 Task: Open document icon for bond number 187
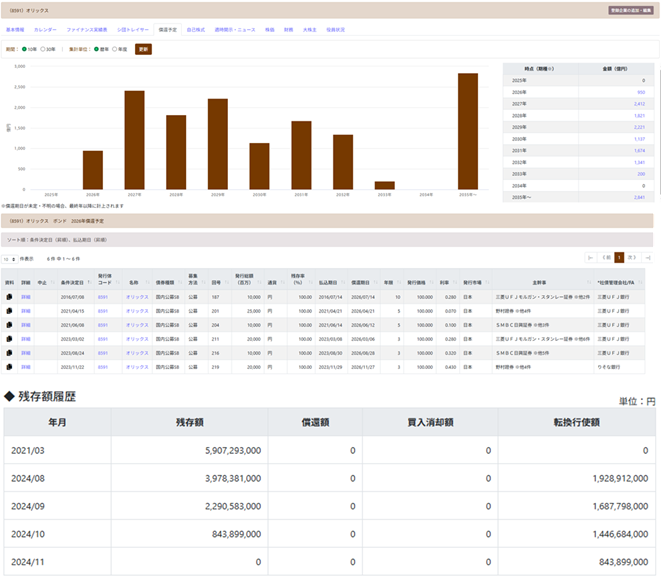pyautogui.click(x=9, y=297)
